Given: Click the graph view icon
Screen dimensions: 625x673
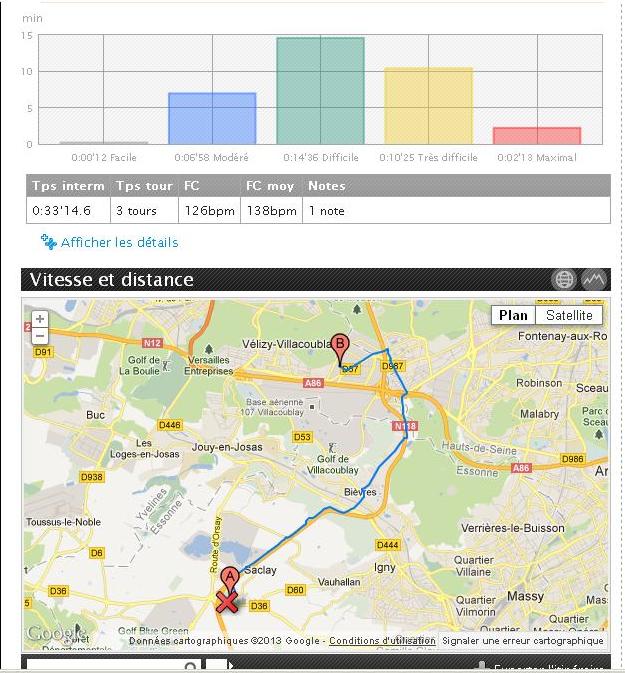Looking at the screenshot, I should 594,280.
